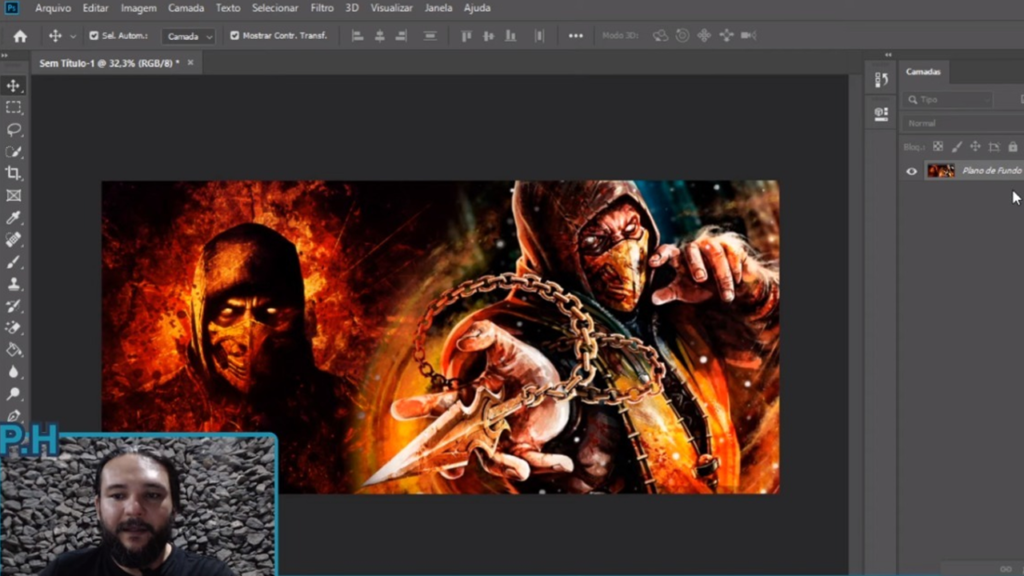Uncheck the Sel. Autom. checkbox
The height and width of the screenshot is (576, 1024).
[94, 36]
